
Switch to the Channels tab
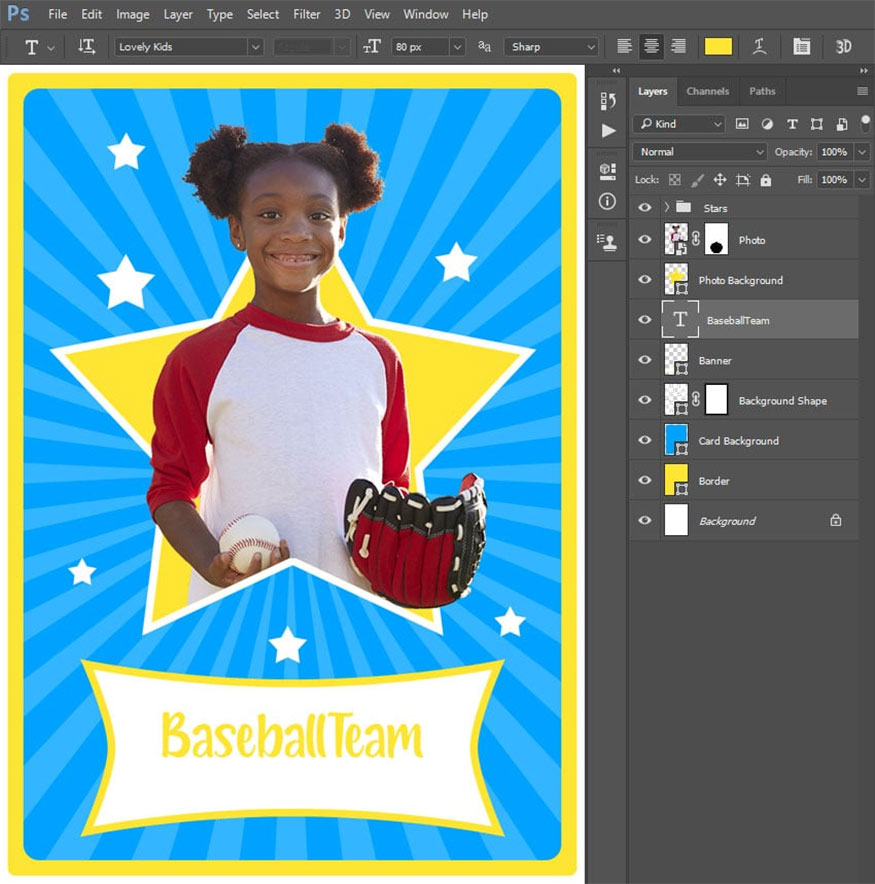pos(707,91)
